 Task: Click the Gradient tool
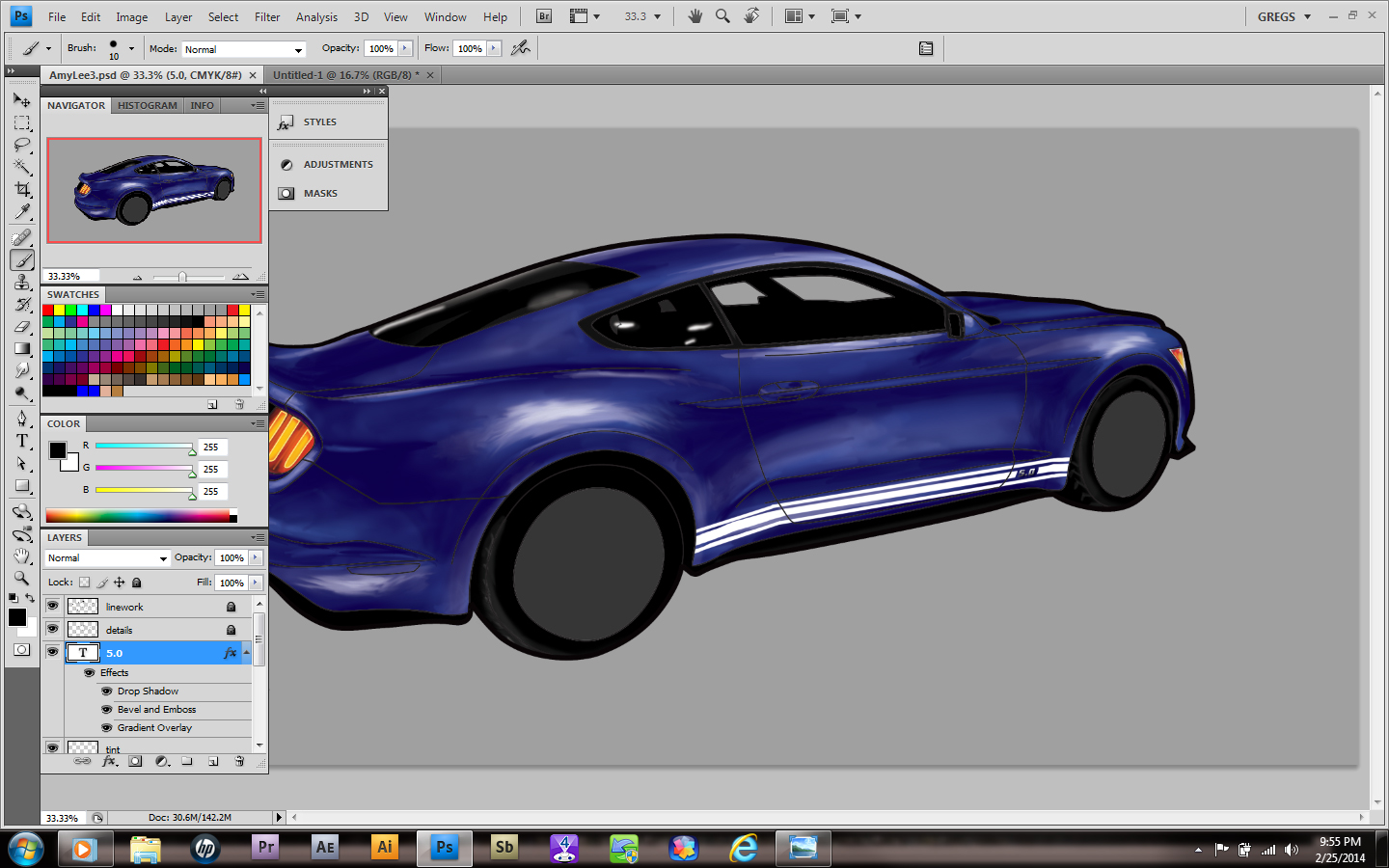tap(22, 348)
